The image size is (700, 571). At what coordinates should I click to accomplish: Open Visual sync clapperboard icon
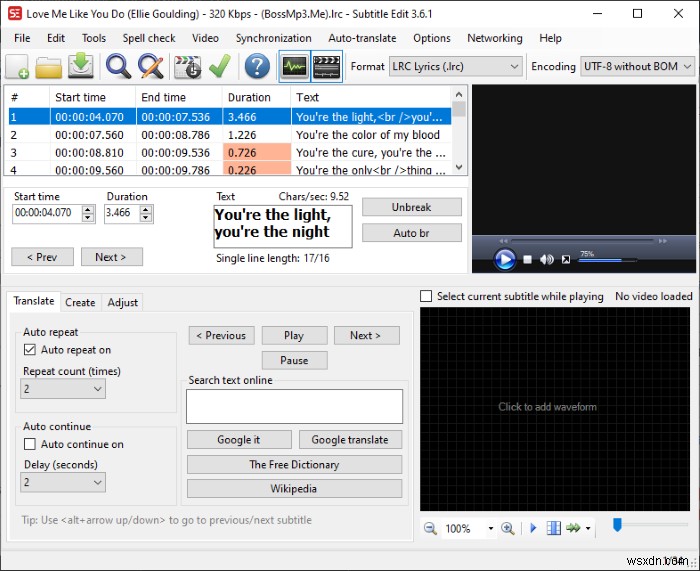[x=187, y=67]
